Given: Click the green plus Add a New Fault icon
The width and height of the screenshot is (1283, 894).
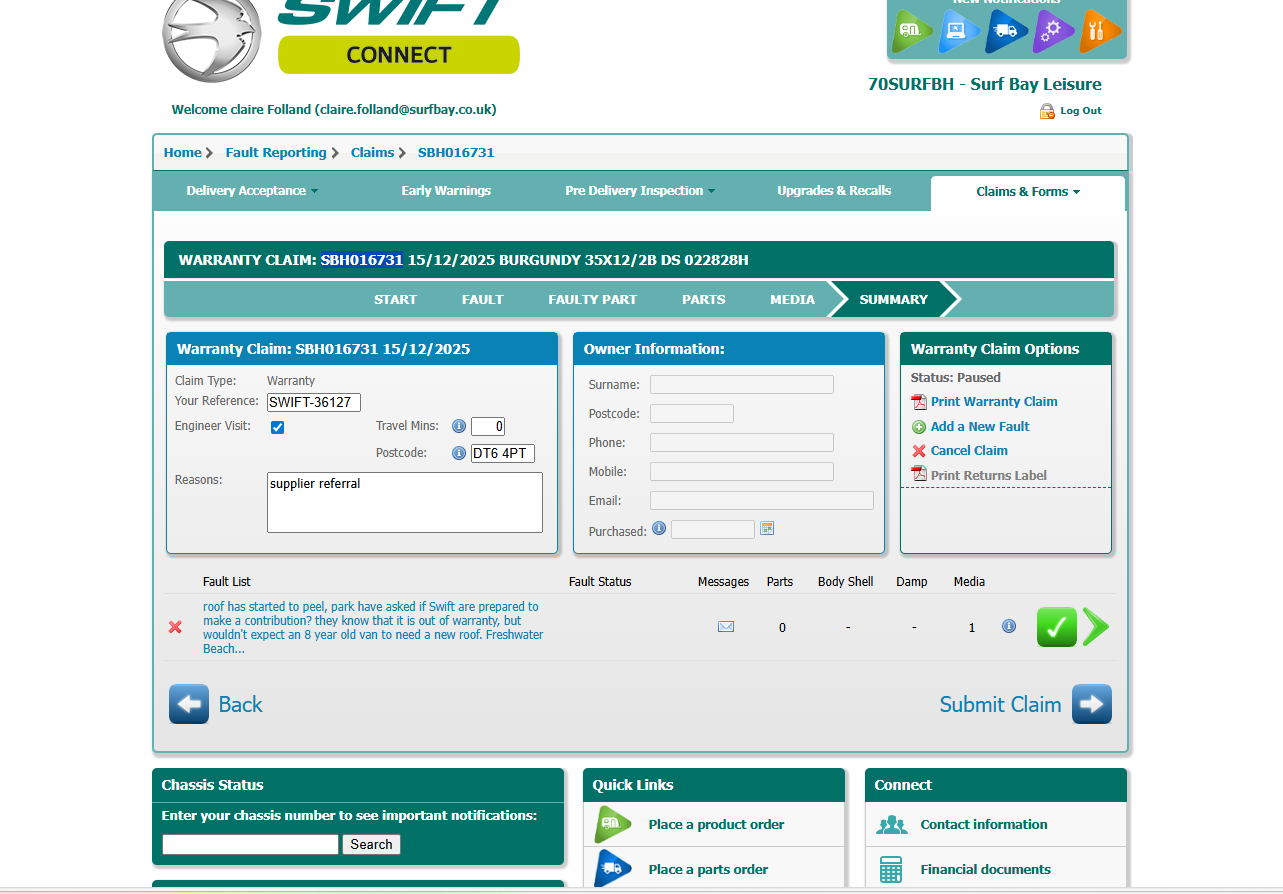Looking at the screenshot, I should coord(919,427).
